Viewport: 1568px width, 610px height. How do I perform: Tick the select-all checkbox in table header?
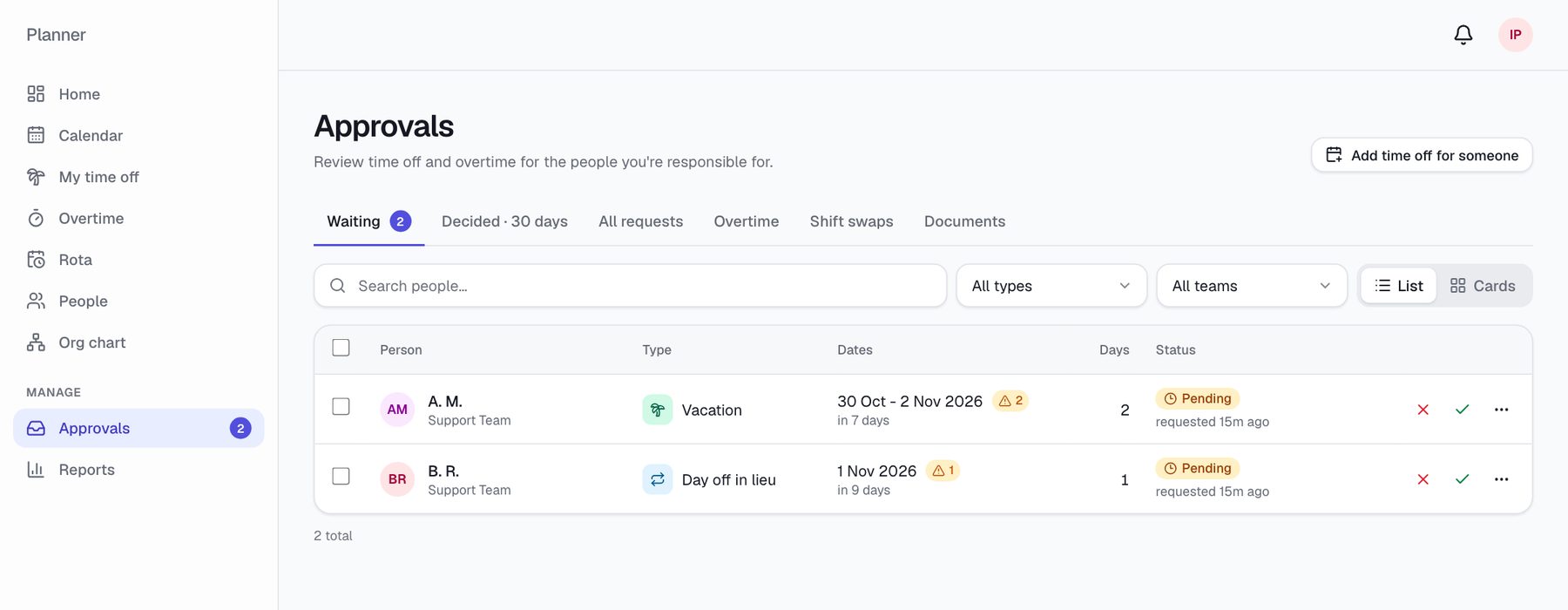[341, 348]
